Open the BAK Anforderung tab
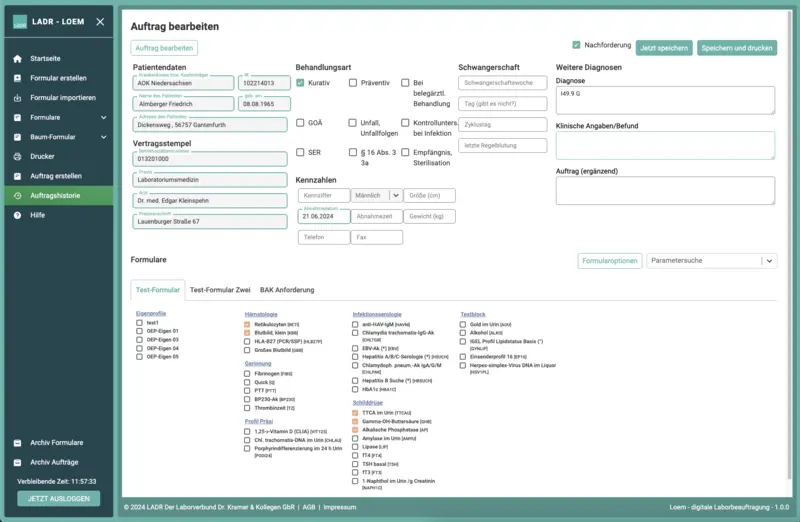Screen dimensions: 800x522 click(x=287, y=290)
